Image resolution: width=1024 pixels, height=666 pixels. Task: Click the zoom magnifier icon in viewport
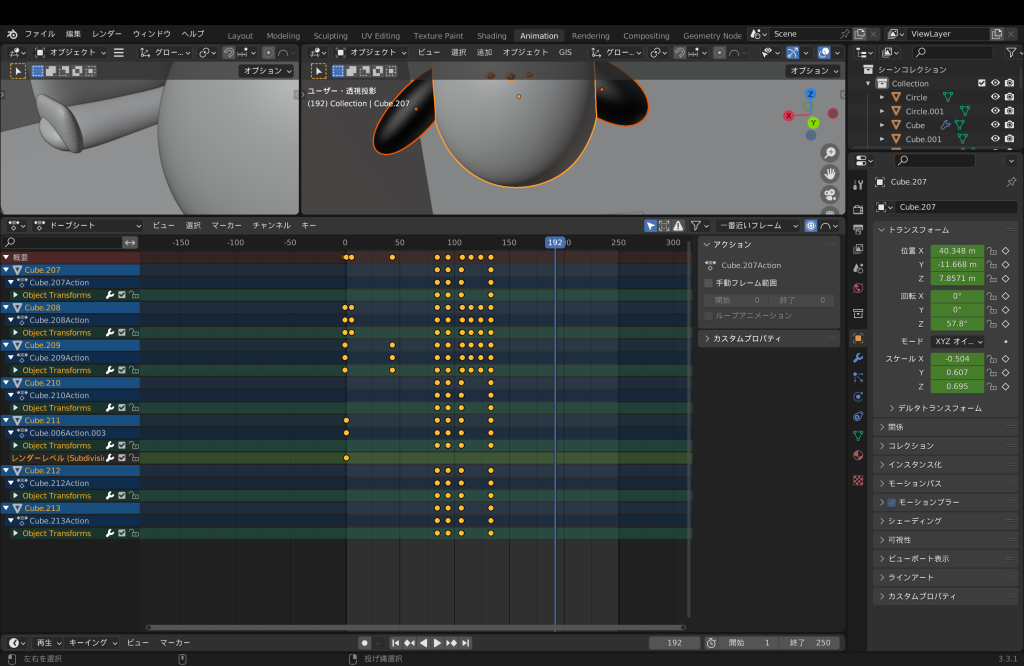pyautogui.click(x=829, y=153)
